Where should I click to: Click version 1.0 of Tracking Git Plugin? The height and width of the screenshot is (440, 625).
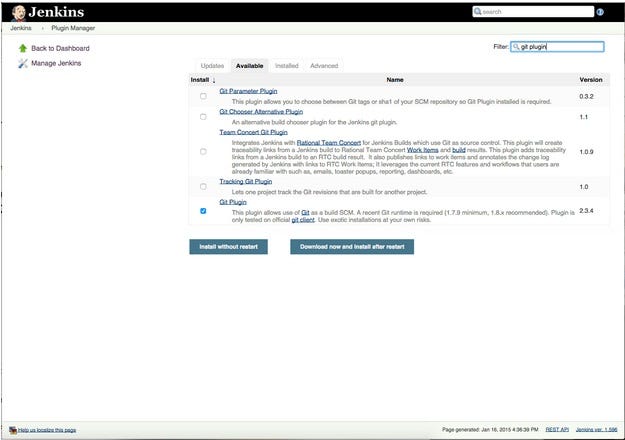pyautogui.click(x=584, y=187)
